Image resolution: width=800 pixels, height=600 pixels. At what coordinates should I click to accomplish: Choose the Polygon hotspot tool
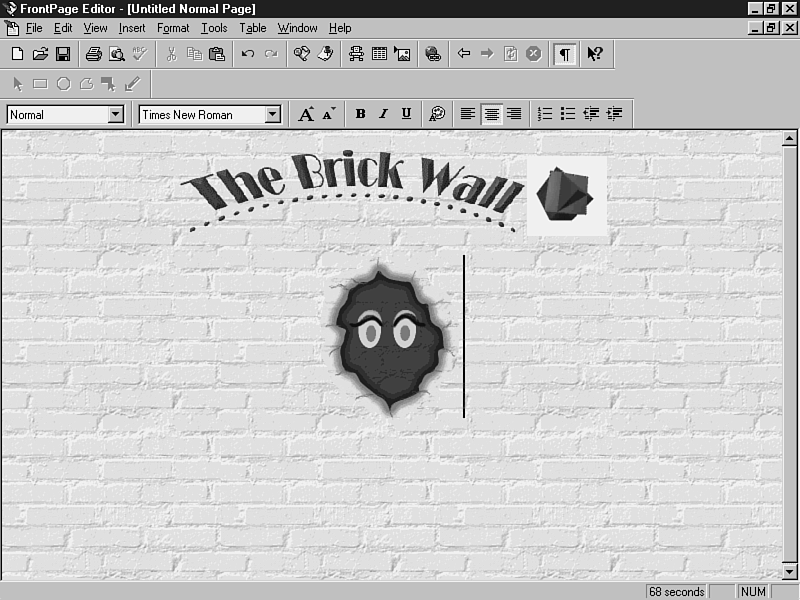pos(86,84)
